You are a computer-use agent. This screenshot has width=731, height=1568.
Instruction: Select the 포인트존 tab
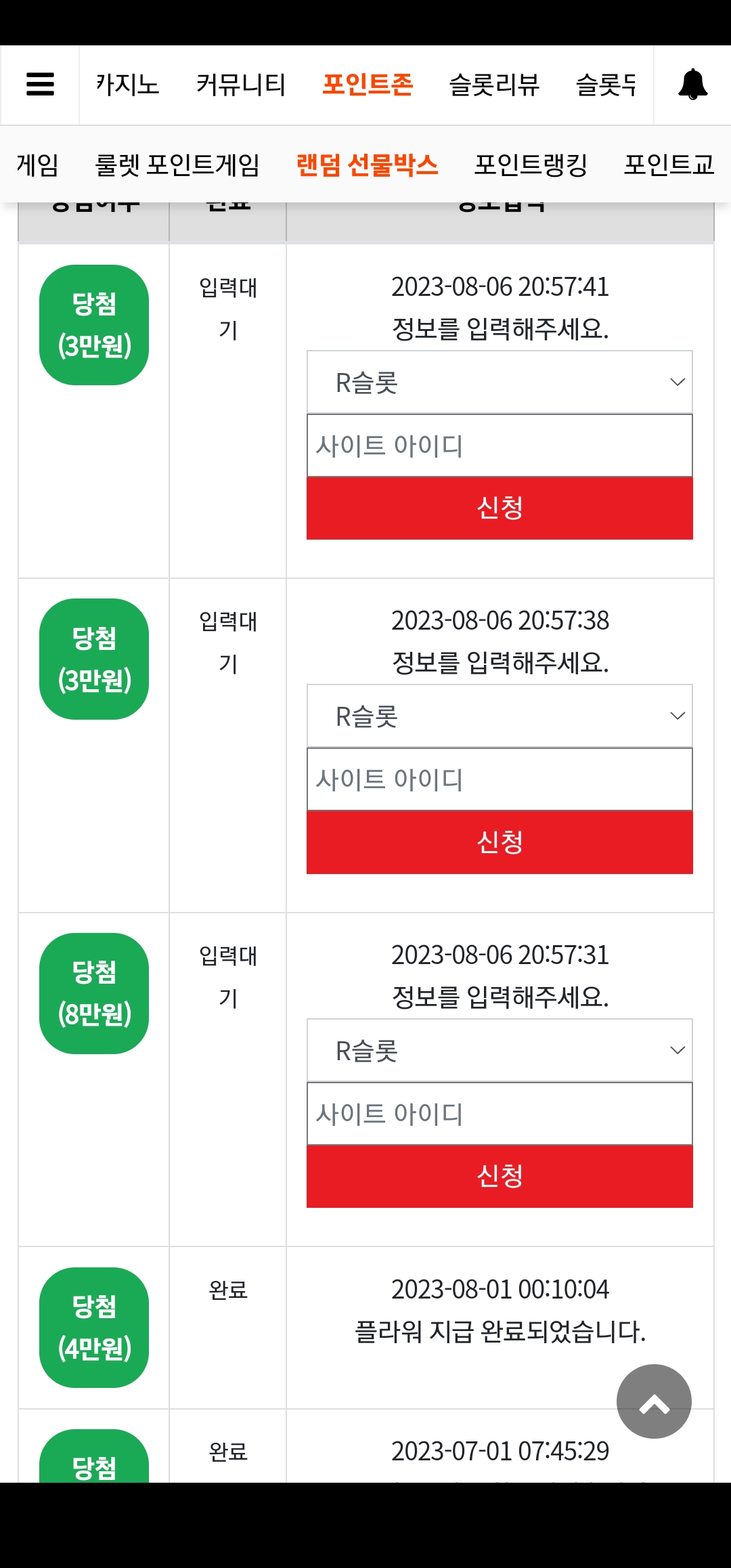click(x=367, y=85)
